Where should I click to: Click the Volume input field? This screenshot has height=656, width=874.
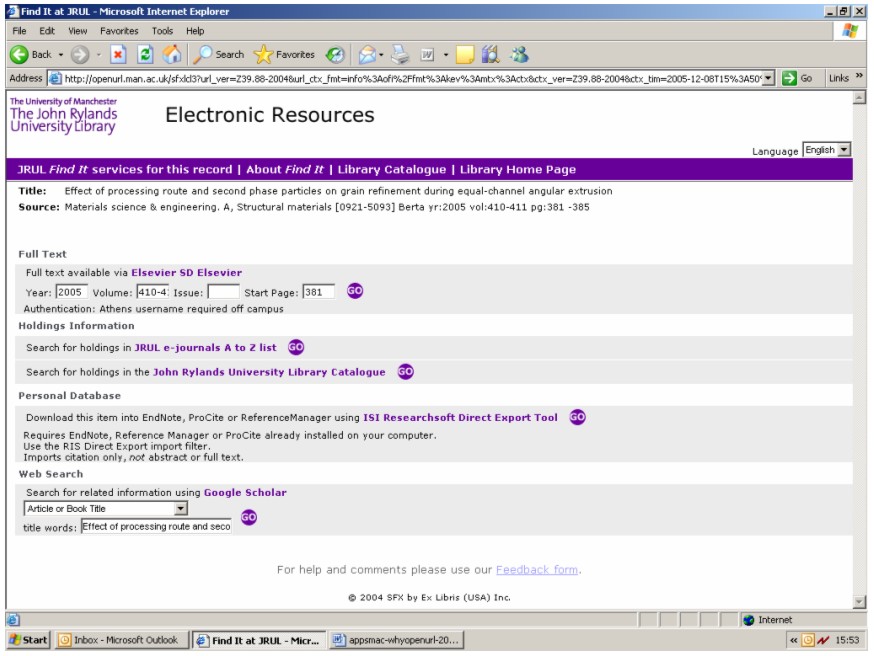click(x=153, y=292)
